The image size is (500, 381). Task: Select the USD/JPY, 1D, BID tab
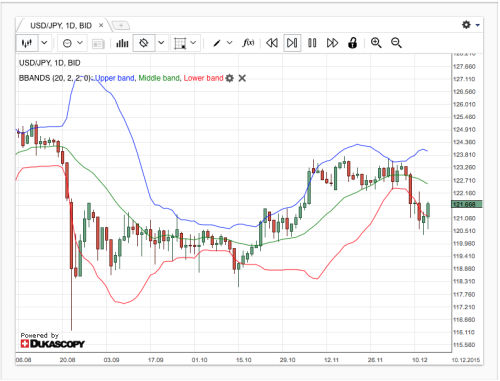(61, 26)
